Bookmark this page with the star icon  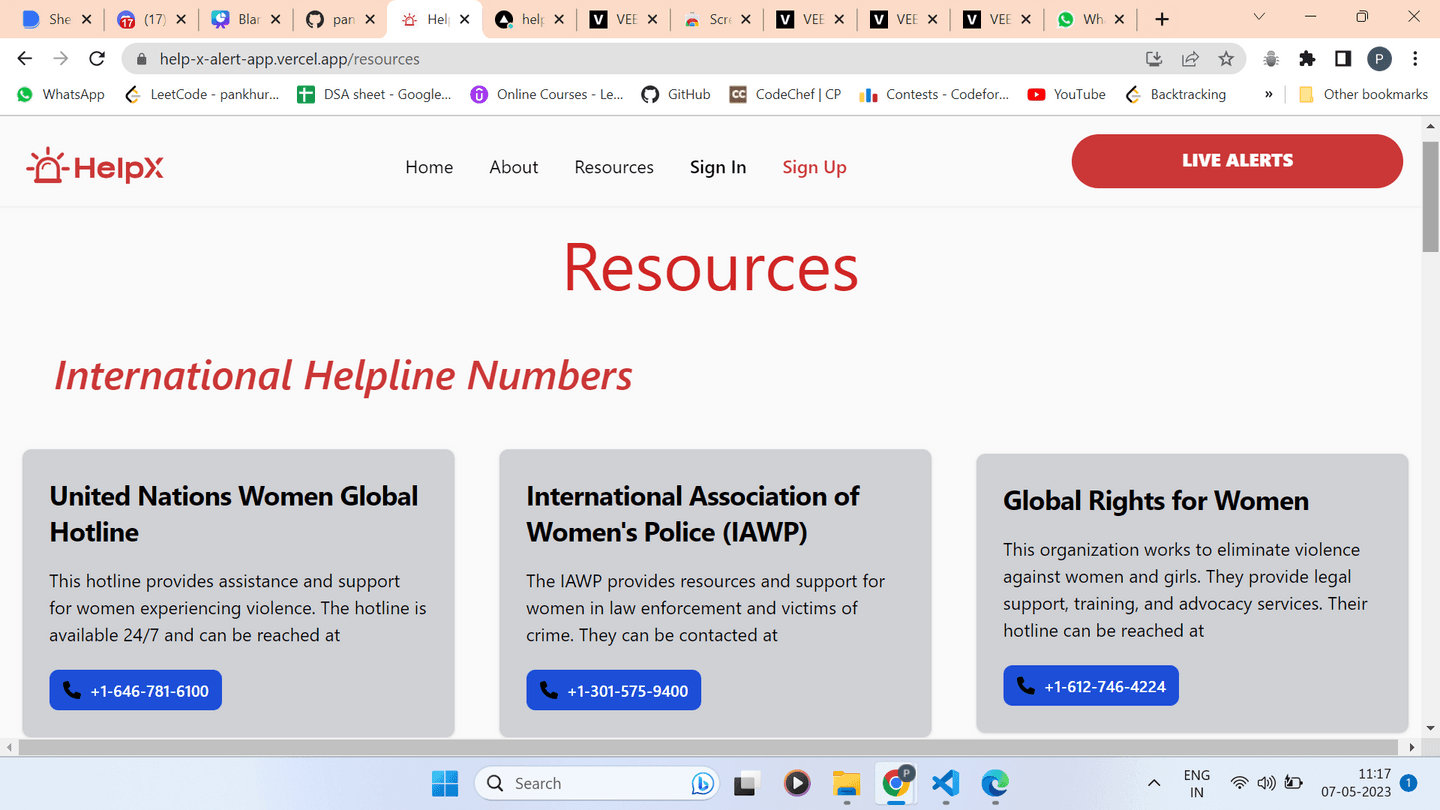coord(1226,59)
